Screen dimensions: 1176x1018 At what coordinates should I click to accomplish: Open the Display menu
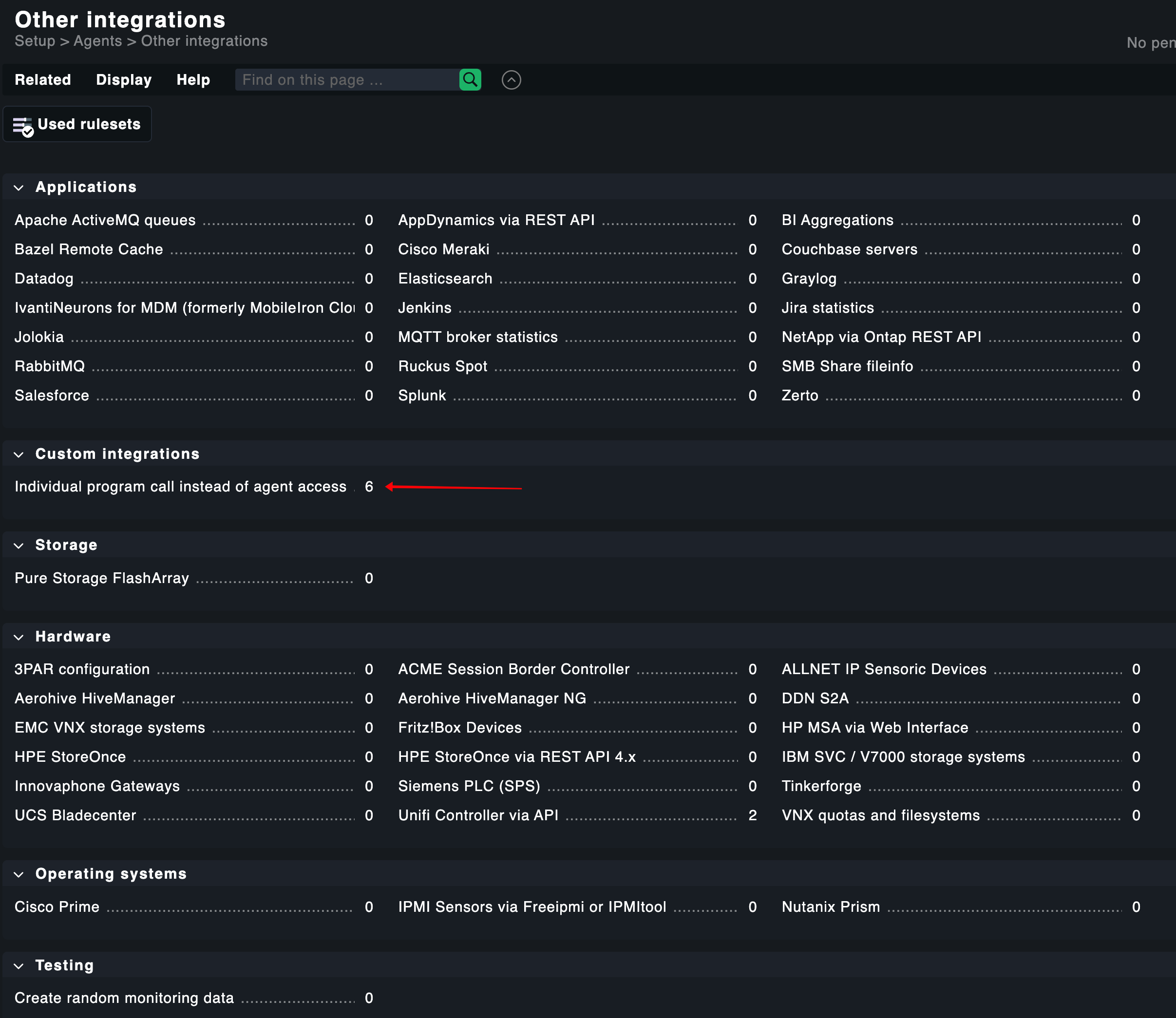coord(123,79)
